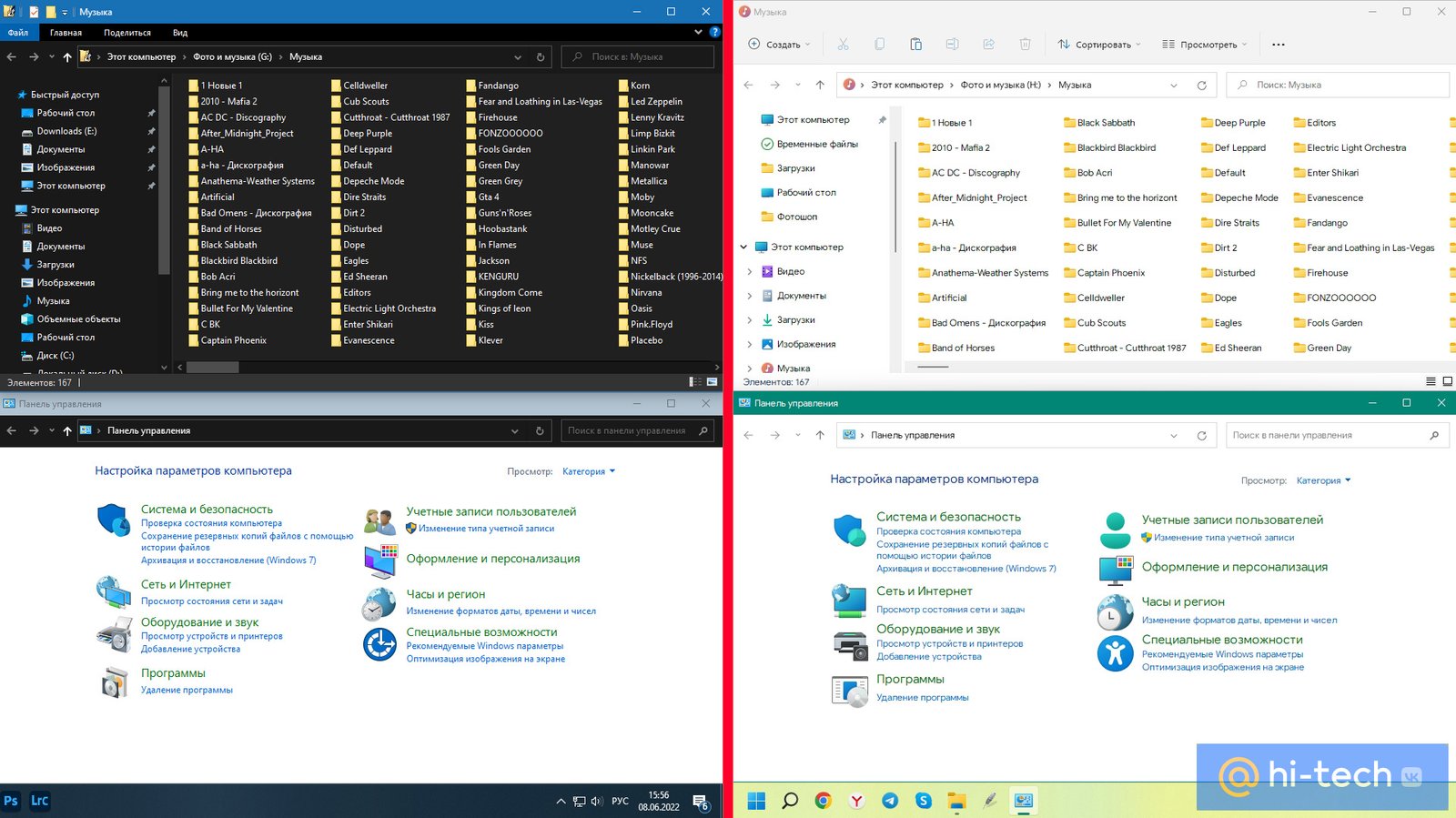Open the Файл menu

(18, 32)
